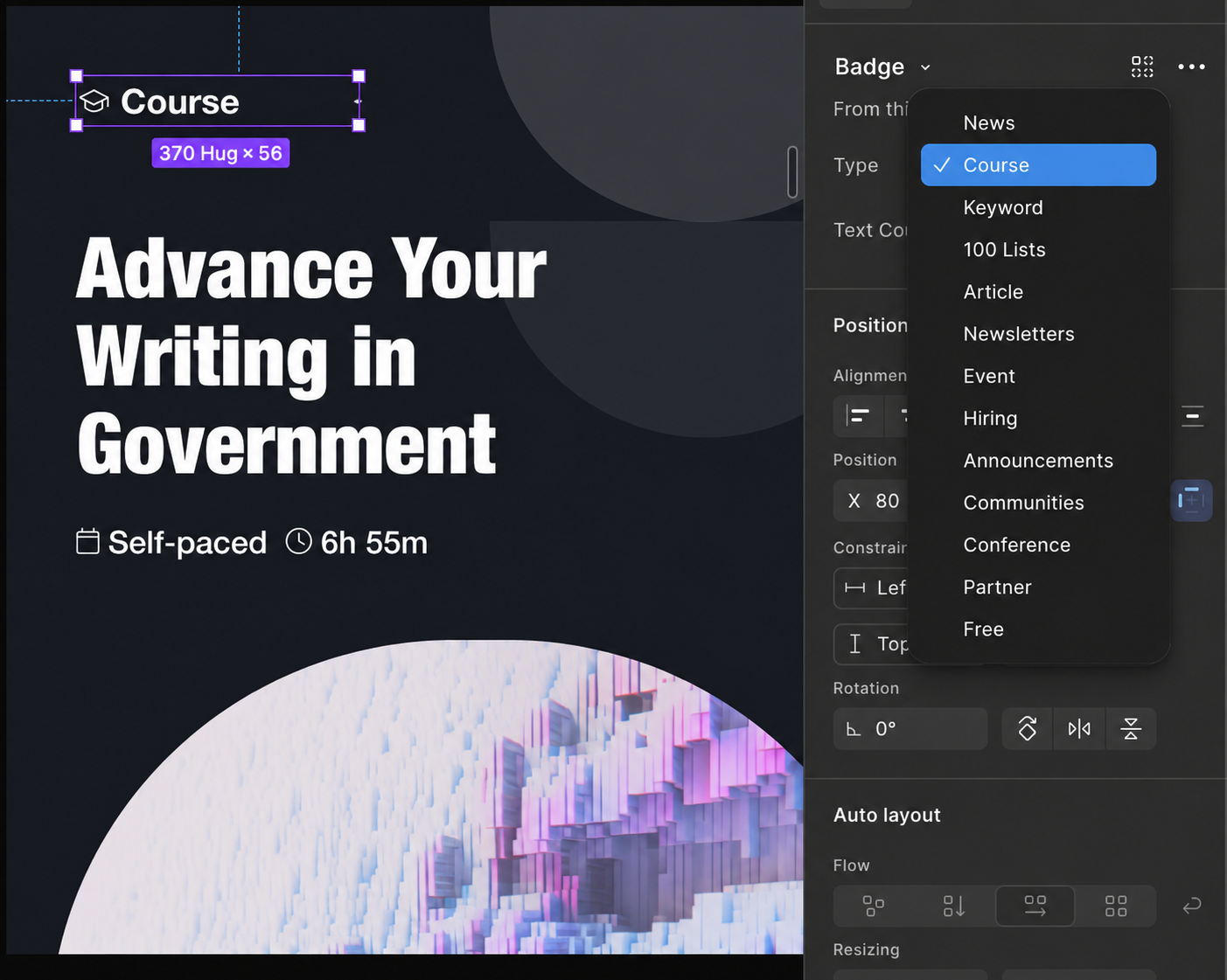Open the horizontal constraint Left dropdown
Viewport: 1227px width, 980px height.
872,587
